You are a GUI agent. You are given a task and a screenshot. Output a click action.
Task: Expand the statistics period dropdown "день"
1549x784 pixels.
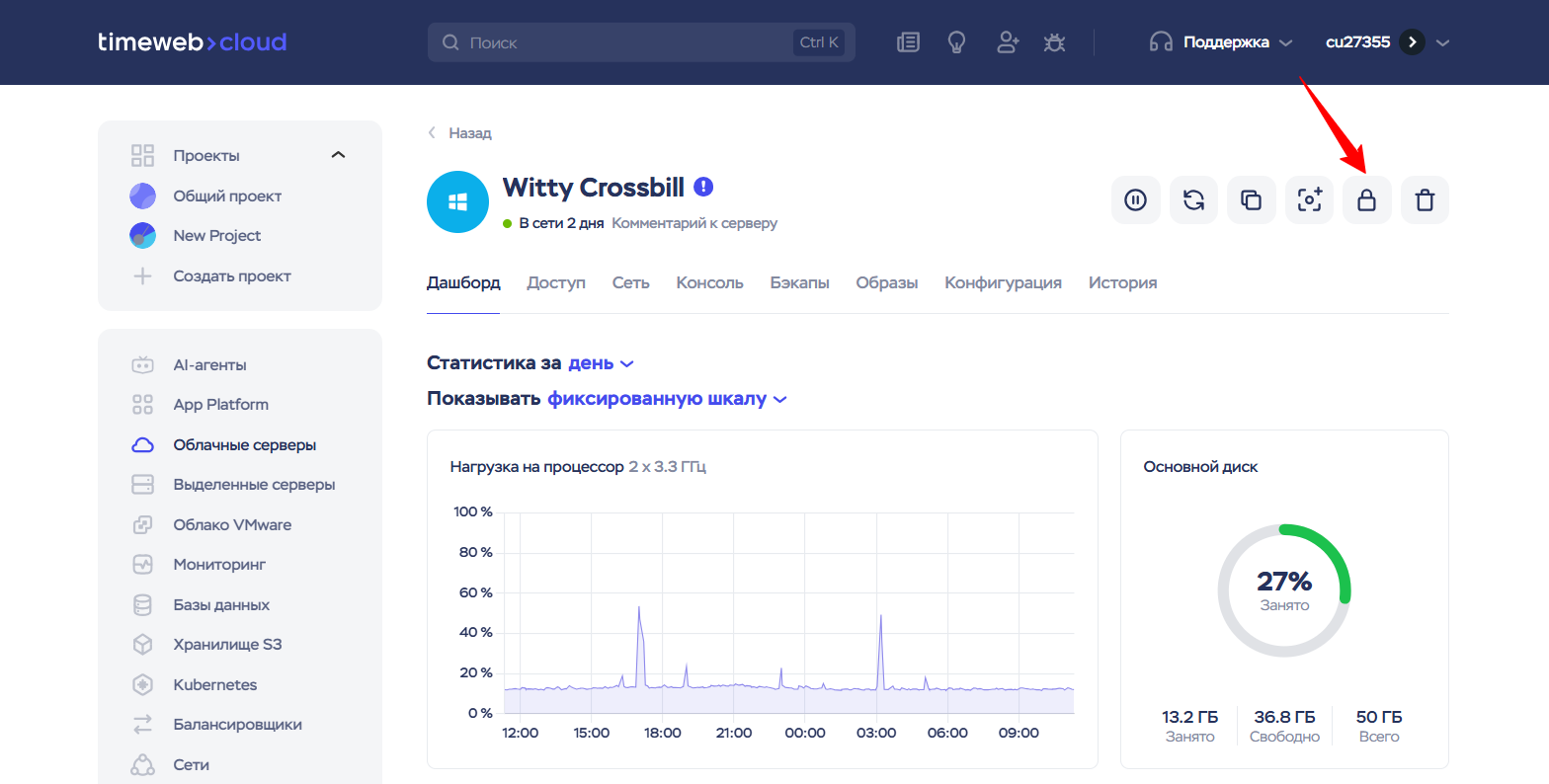tap(601, 363)
